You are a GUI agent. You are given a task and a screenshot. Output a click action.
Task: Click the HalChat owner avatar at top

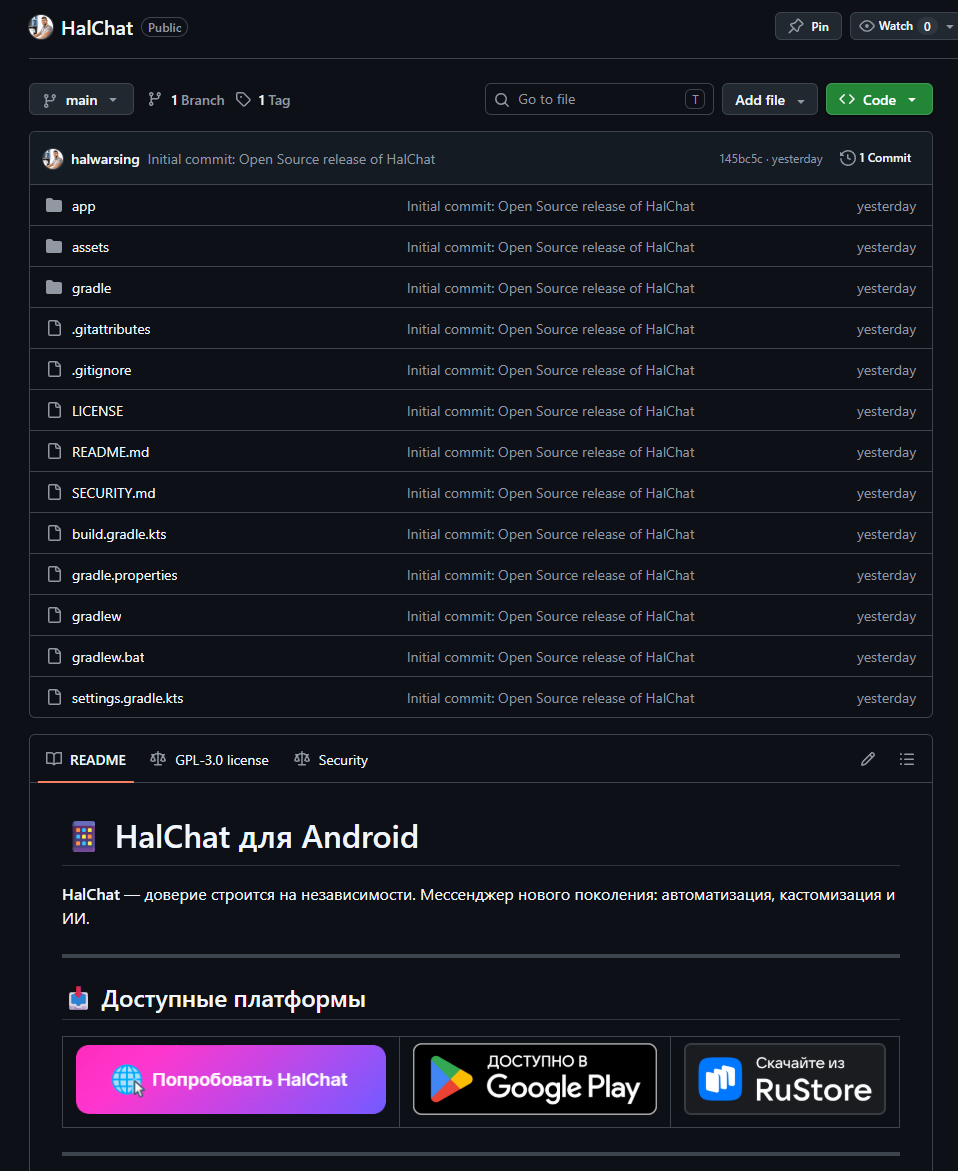(40, 28)
